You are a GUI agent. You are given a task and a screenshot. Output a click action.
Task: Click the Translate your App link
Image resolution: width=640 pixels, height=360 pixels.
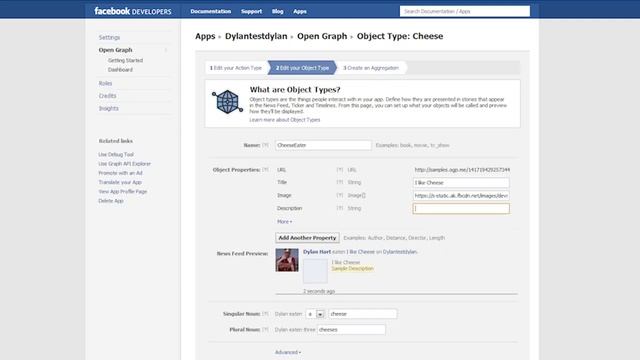pyautogui.click(x=120, y=182)
